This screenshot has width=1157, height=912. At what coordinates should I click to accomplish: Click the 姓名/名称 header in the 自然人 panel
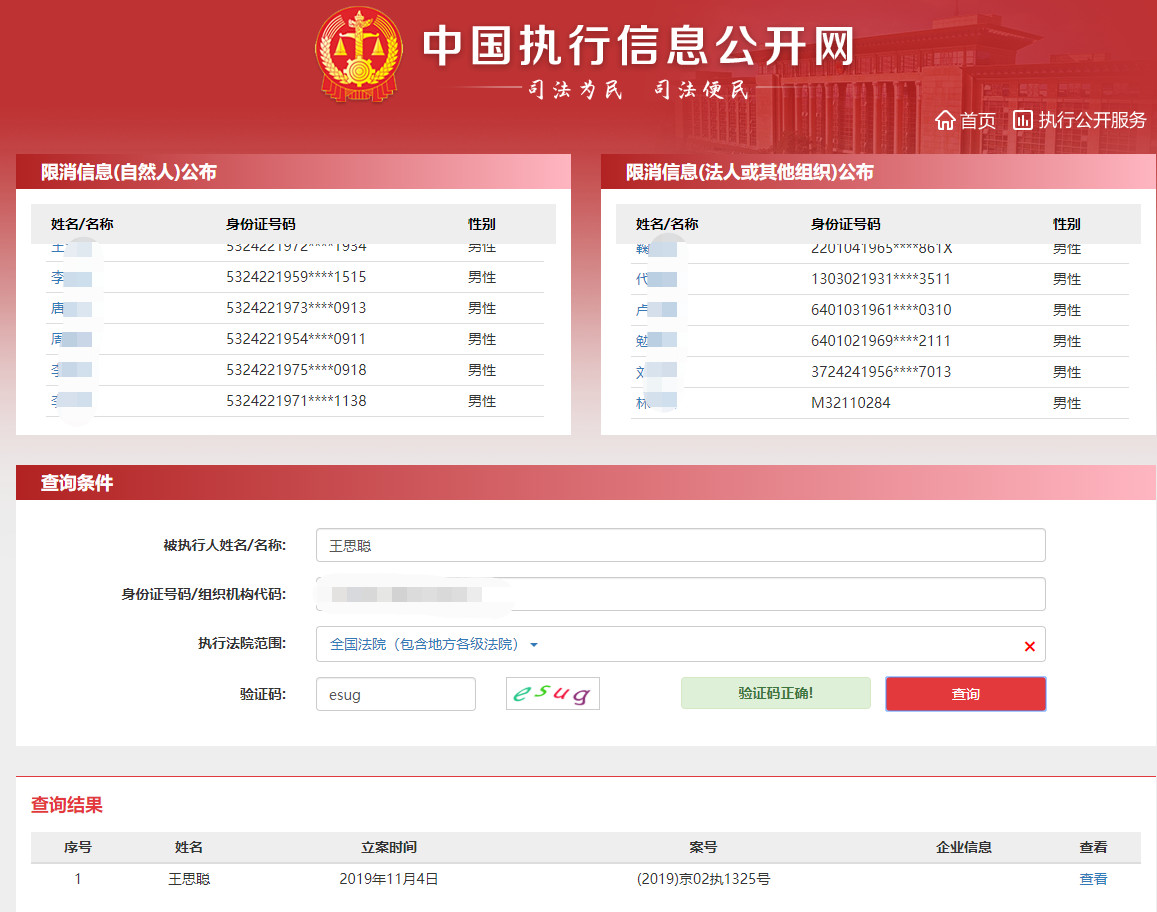[82, 224]
